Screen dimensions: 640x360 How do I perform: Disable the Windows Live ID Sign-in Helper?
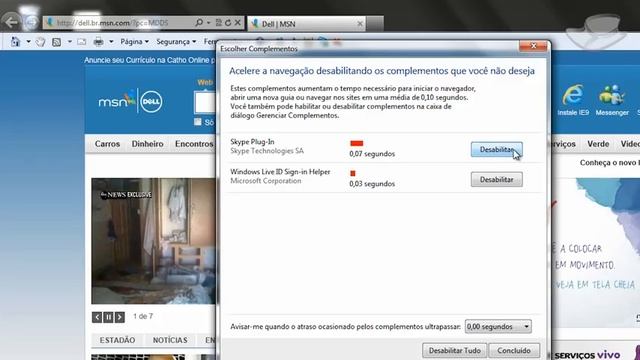point(496,180)
